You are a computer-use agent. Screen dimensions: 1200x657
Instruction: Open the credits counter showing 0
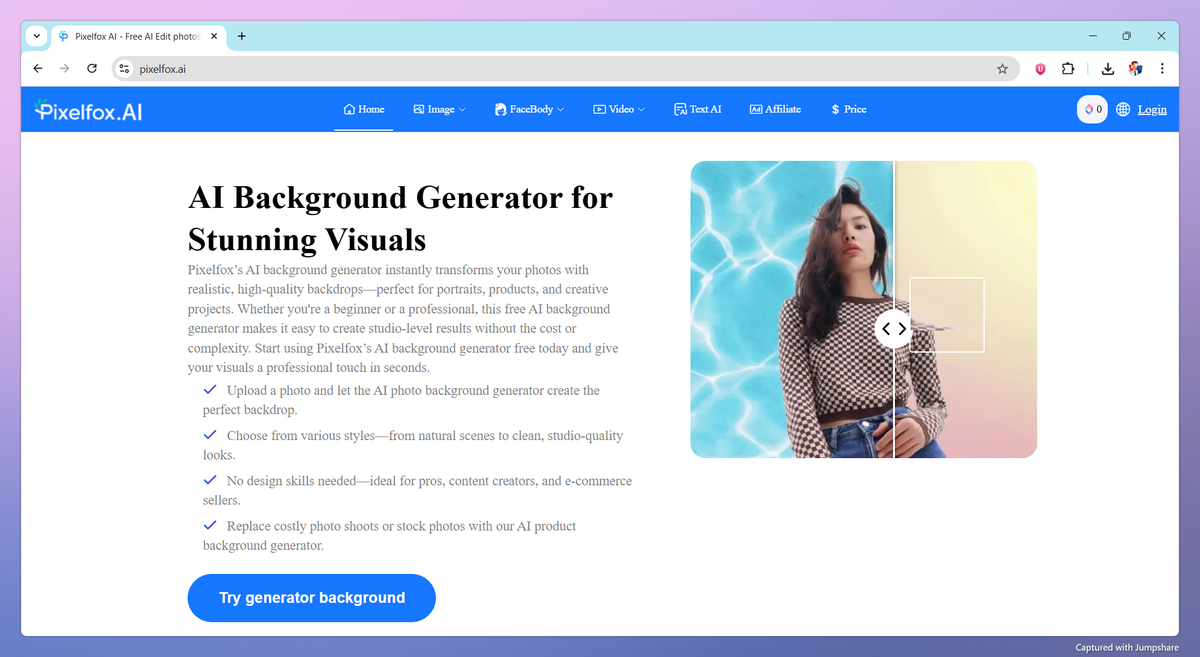1092,109
